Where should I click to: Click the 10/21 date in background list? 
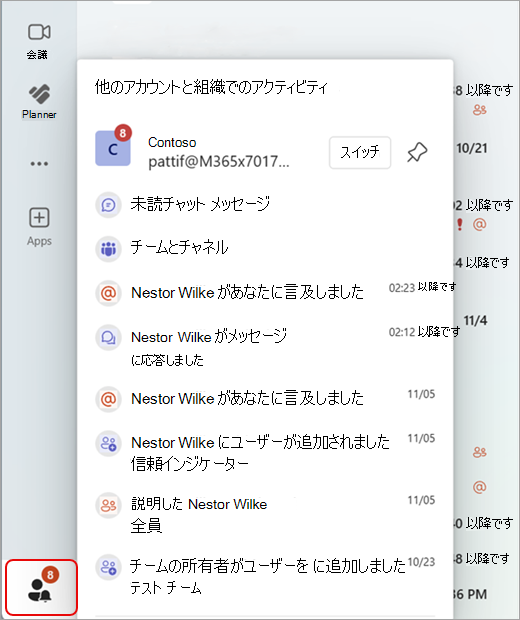pyautogui.click(x=471, y=148)
